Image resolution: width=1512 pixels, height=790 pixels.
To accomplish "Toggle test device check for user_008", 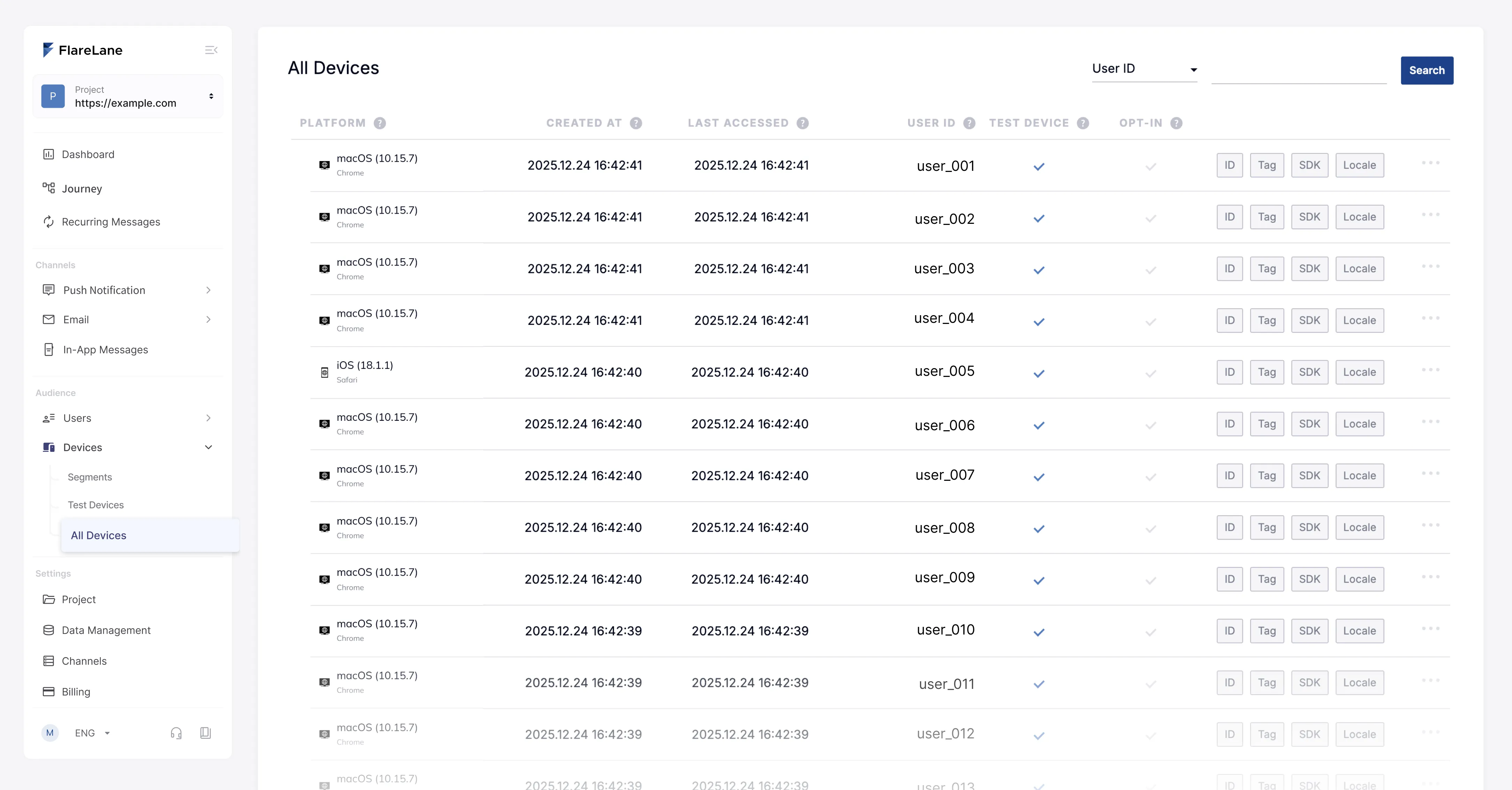I will (1039, 528).
